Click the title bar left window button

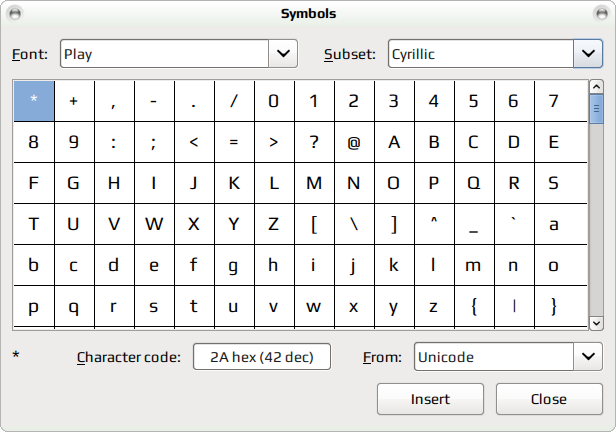point(15,13)
